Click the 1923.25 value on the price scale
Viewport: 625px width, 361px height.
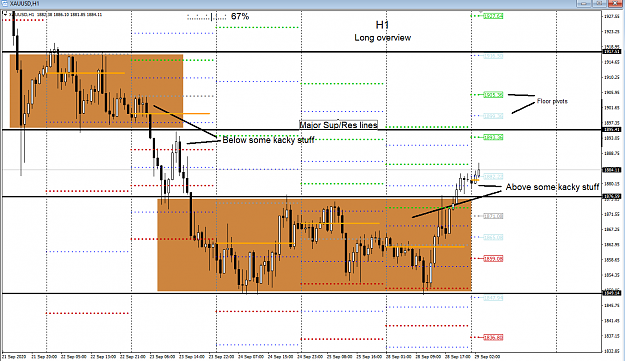[x=612, y=31]
